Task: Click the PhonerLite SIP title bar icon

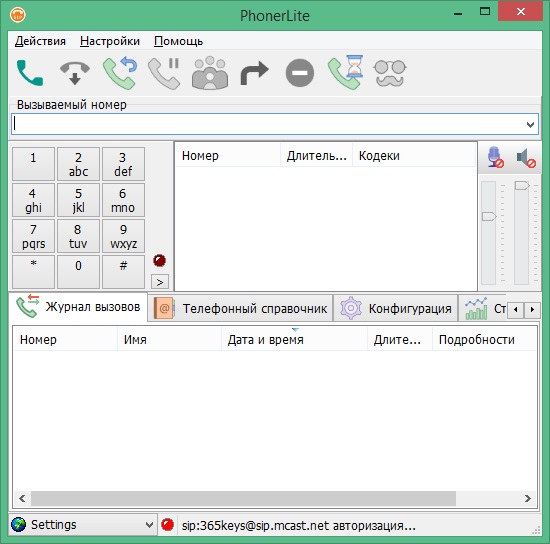Action: [18, 15]
